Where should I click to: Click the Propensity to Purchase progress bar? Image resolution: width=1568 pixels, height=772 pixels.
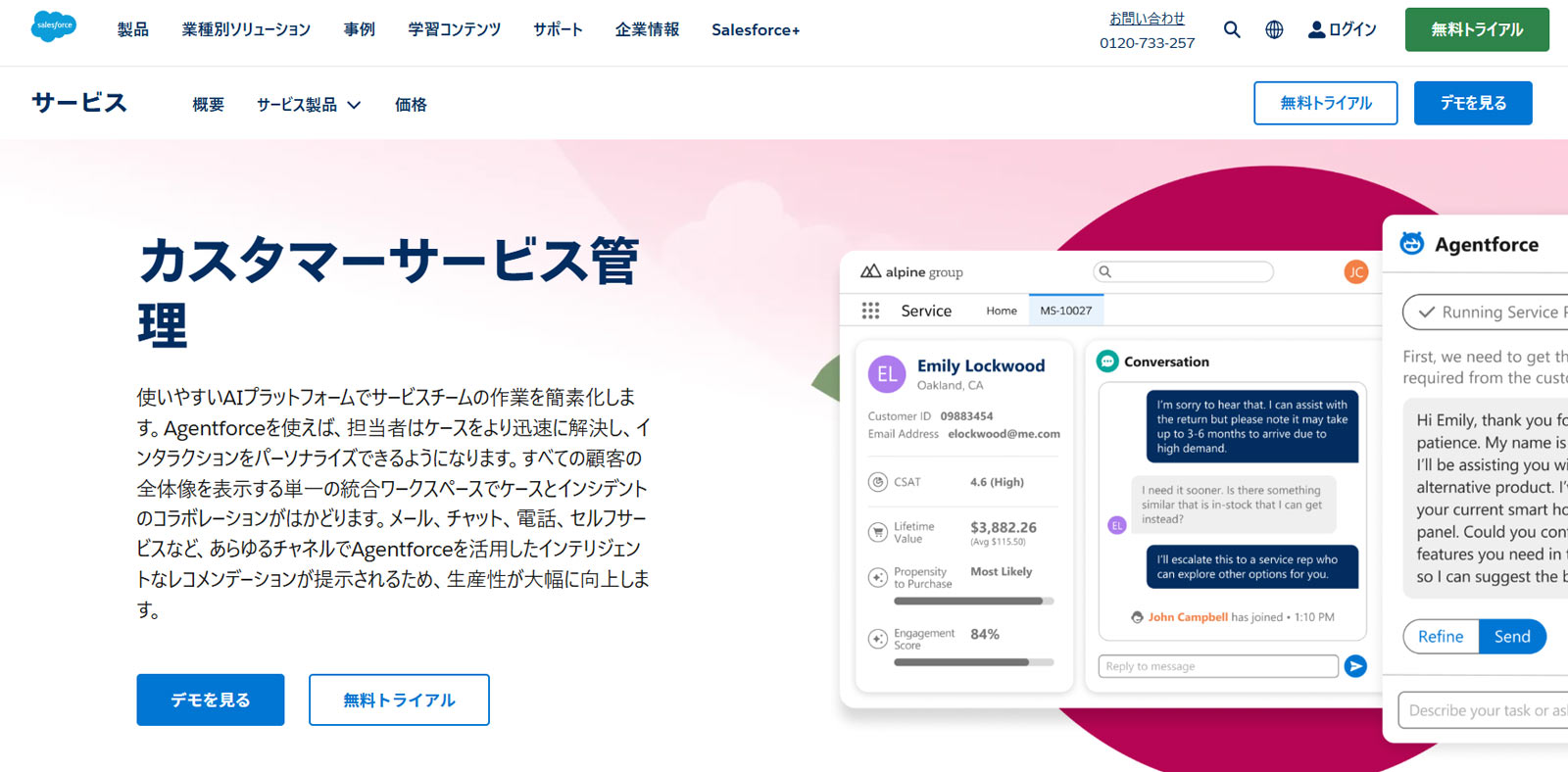pyautogui.click(x=974, y=602)
